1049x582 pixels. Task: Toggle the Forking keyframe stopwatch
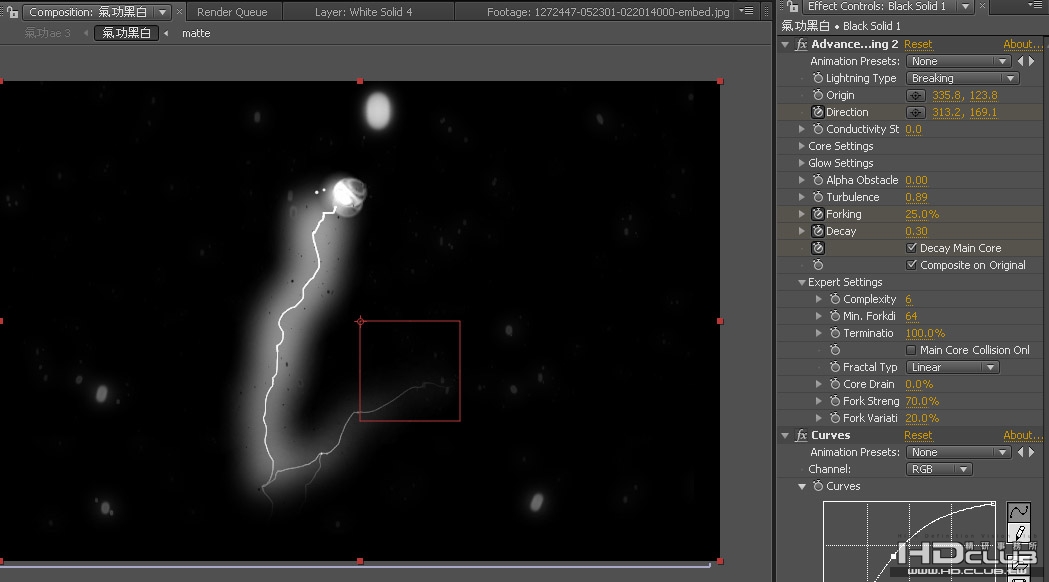pyautogui.click(x=817, y=214)
